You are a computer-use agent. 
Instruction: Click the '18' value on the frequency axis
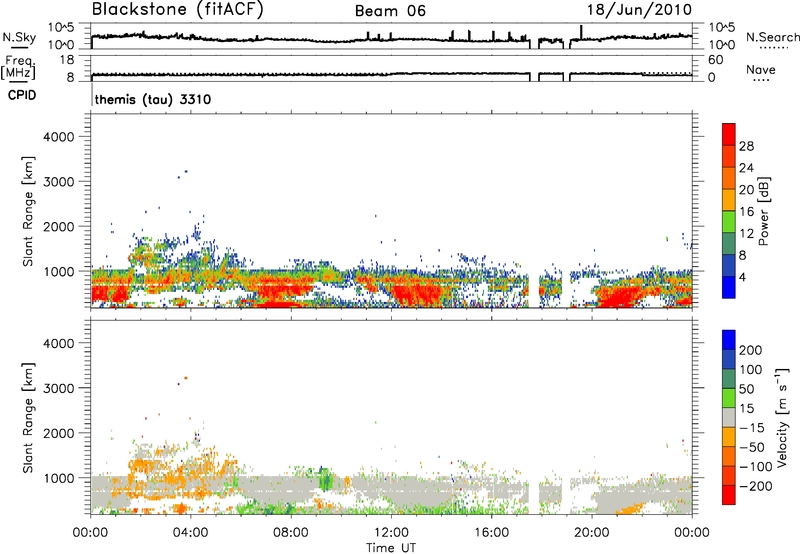click(x=67, y=60)
